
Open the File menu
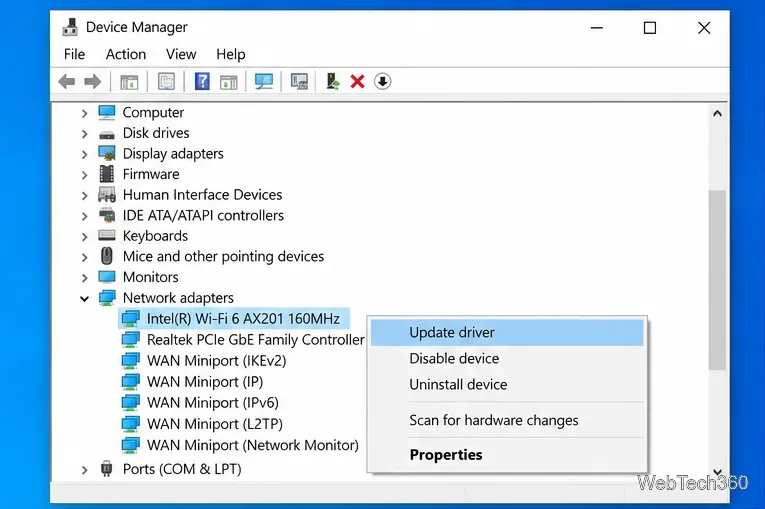(x=74, y=54)
